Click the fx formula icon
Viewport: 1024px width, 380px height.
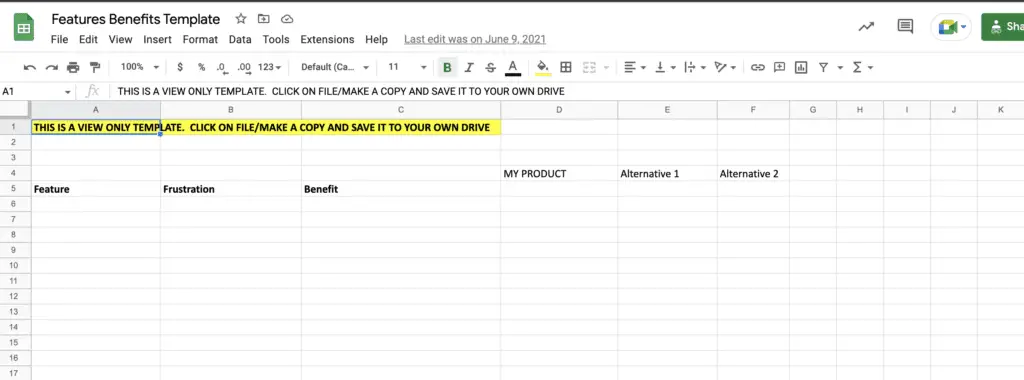point(93,91)
